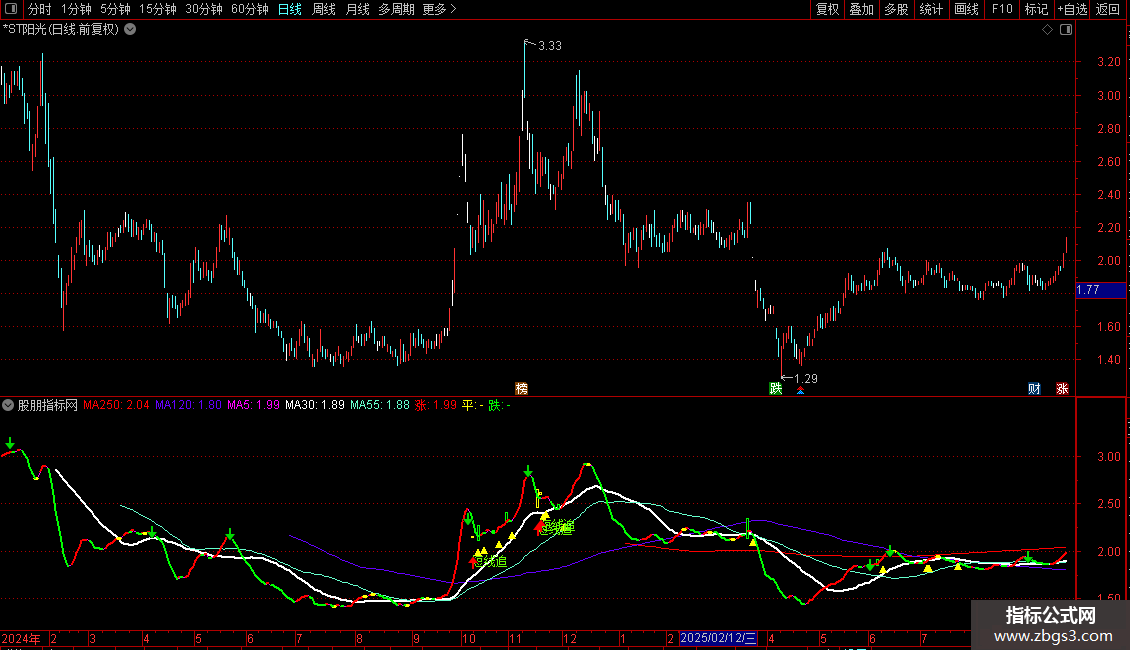Click the MA5: 1.99 label
Screen dimensions: 1130x650
253,405
